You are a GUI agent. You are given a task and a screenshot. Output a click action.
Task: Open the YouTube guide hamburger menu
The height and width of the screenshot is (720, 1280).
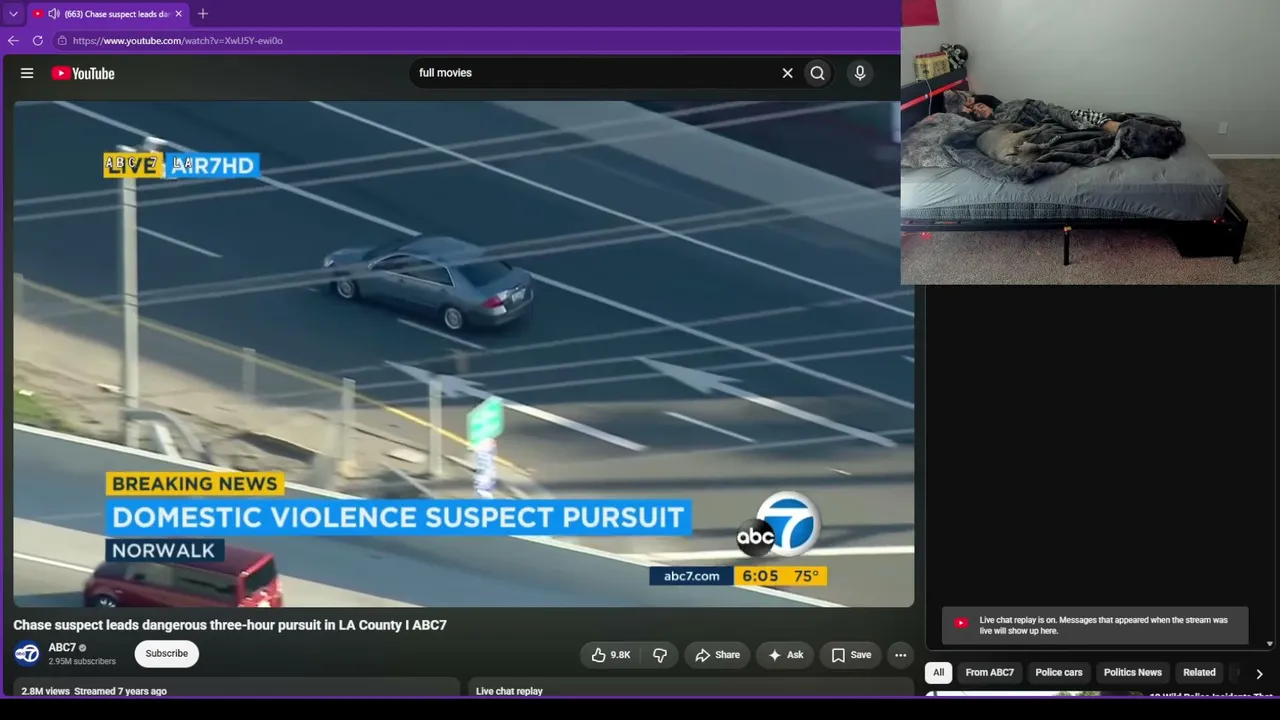27,73
